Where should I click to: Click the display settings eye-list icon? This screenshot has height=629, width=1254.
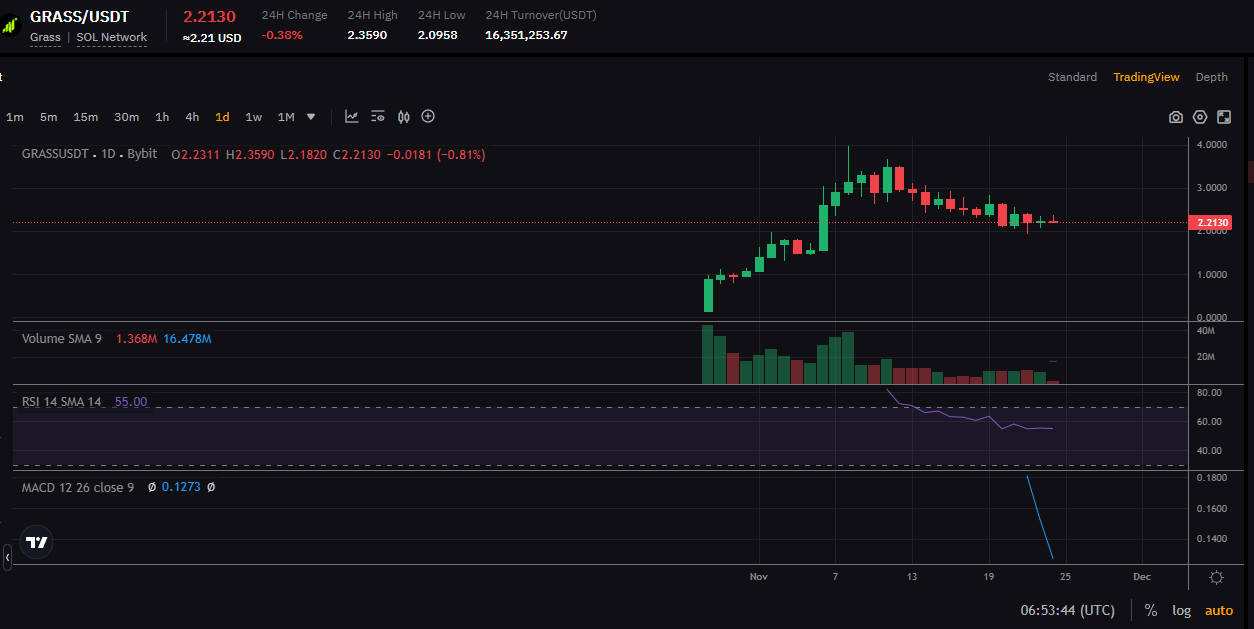(x=378, y=117)
